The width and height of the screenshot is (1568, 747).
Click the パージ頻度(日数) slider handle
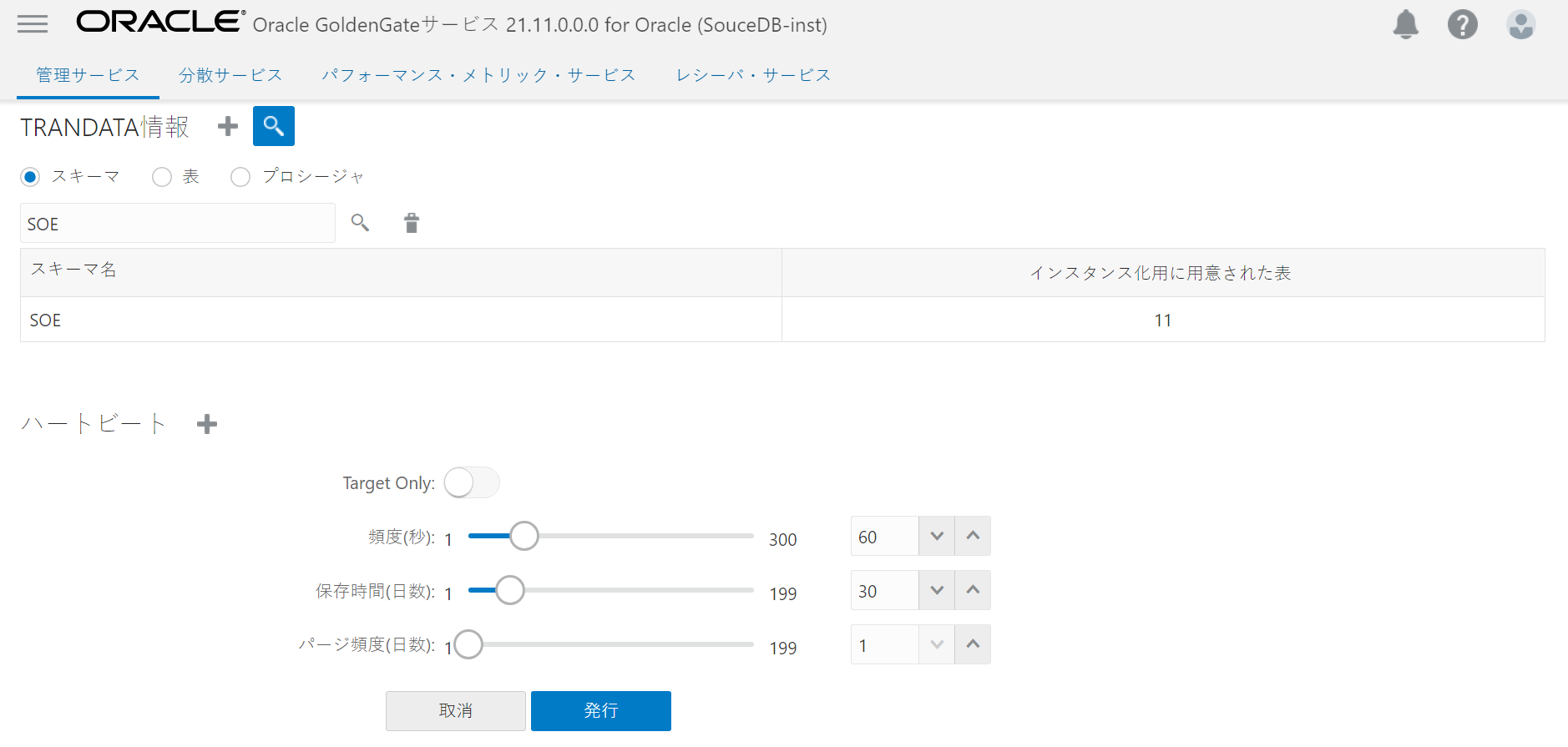(x=468, y=644)
